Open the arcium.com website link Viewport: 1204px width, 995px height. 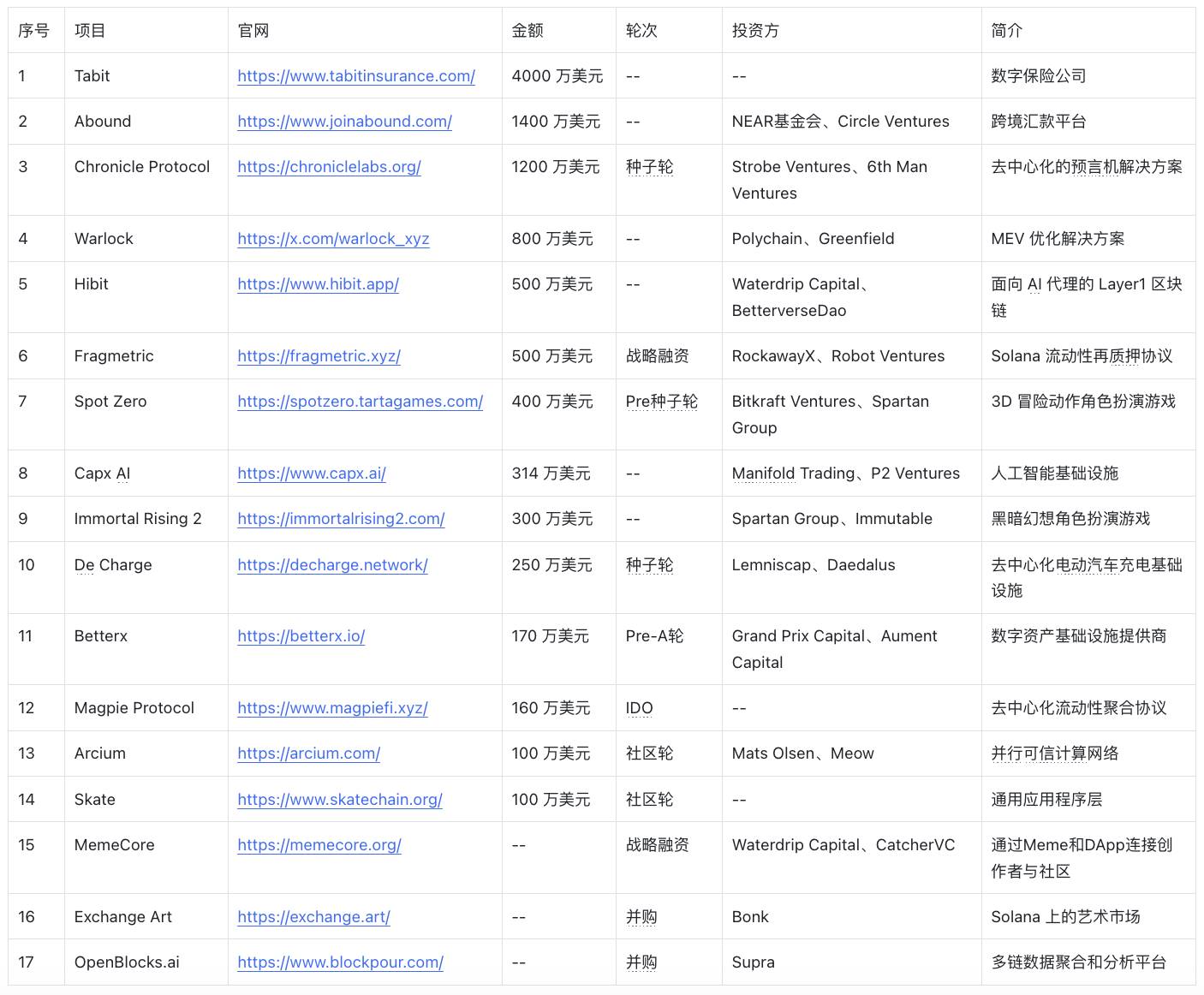click(308, 754)
